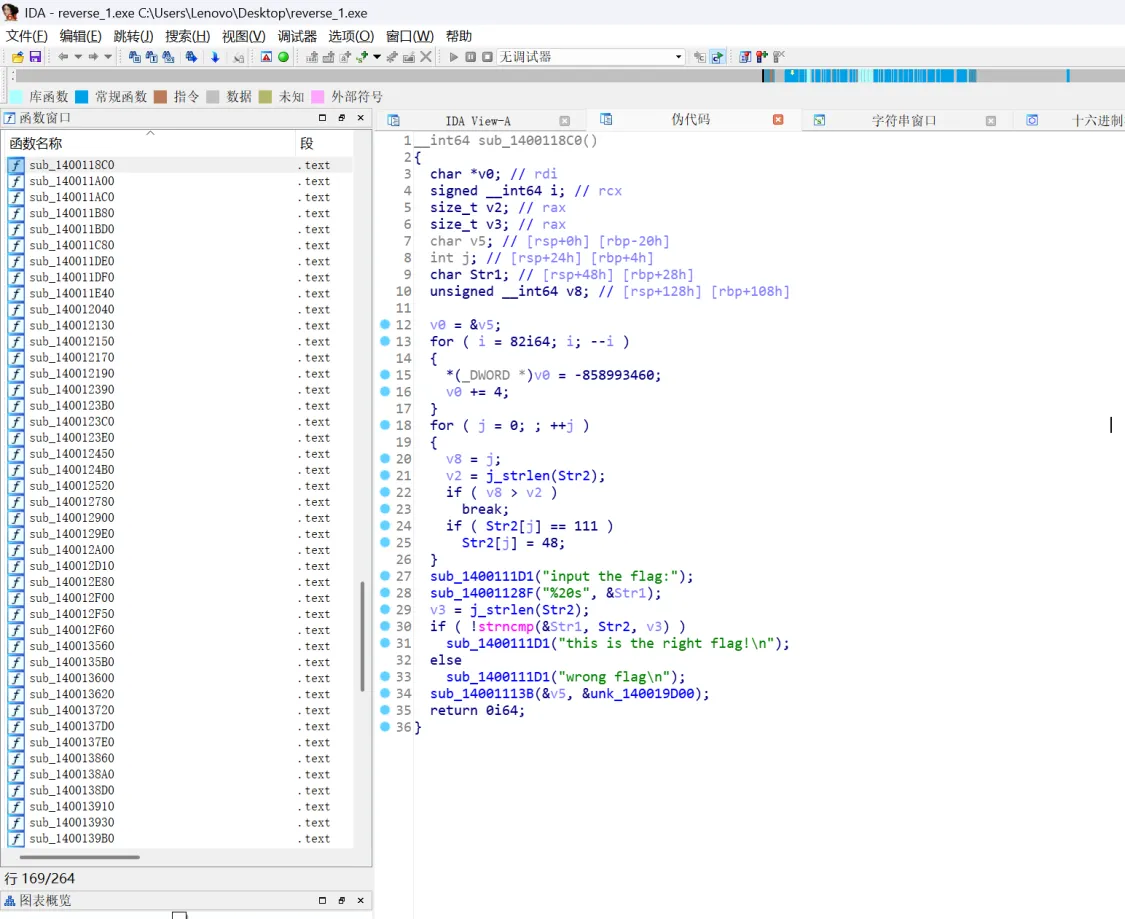Image resolution: width=1125 pixels, height=919 pixels.
Task: Select function sub_1400118C0 in list
Action: pos(179,165)
